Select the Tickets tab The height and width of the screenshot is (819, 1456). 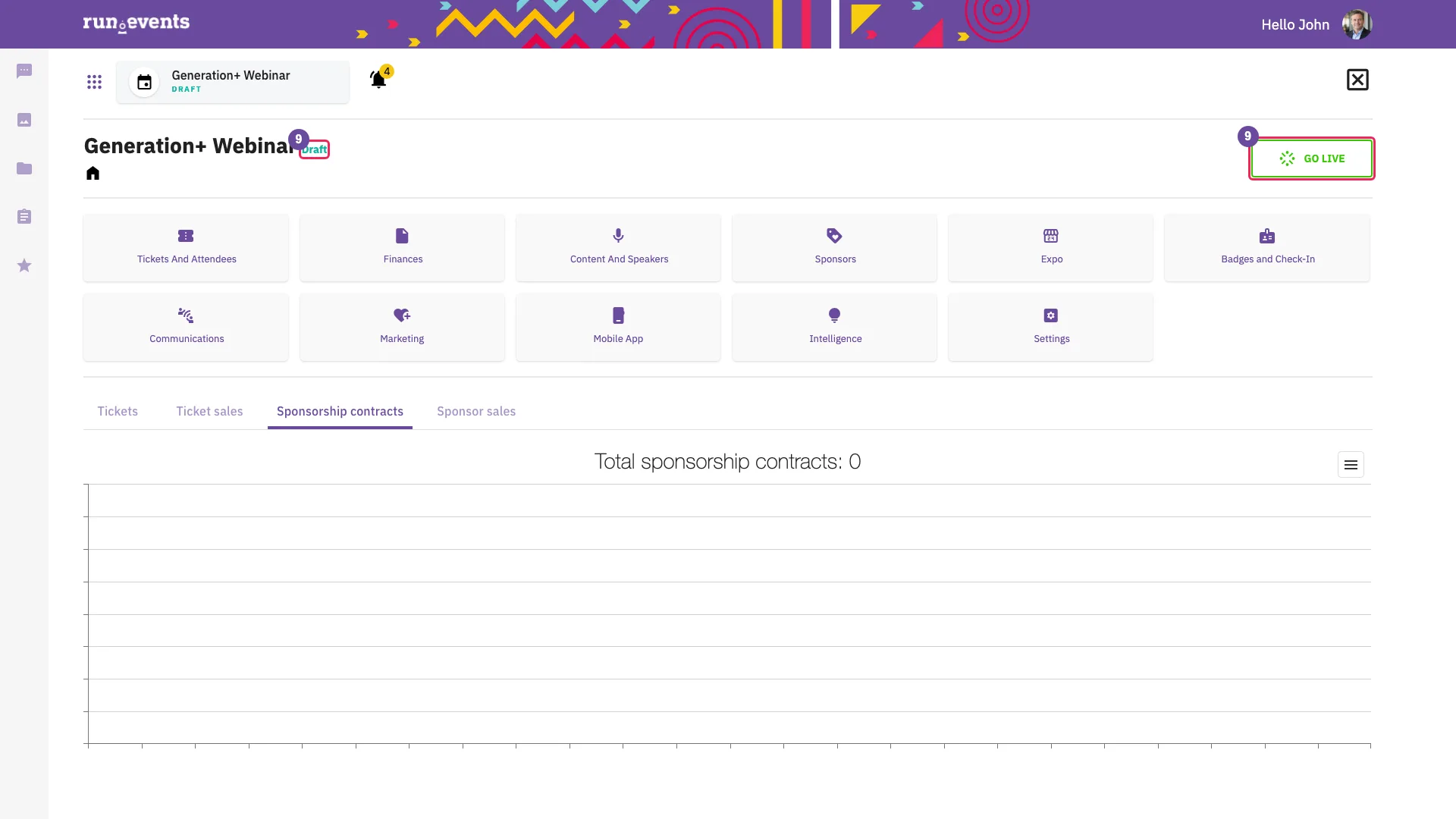pos(118,411)
